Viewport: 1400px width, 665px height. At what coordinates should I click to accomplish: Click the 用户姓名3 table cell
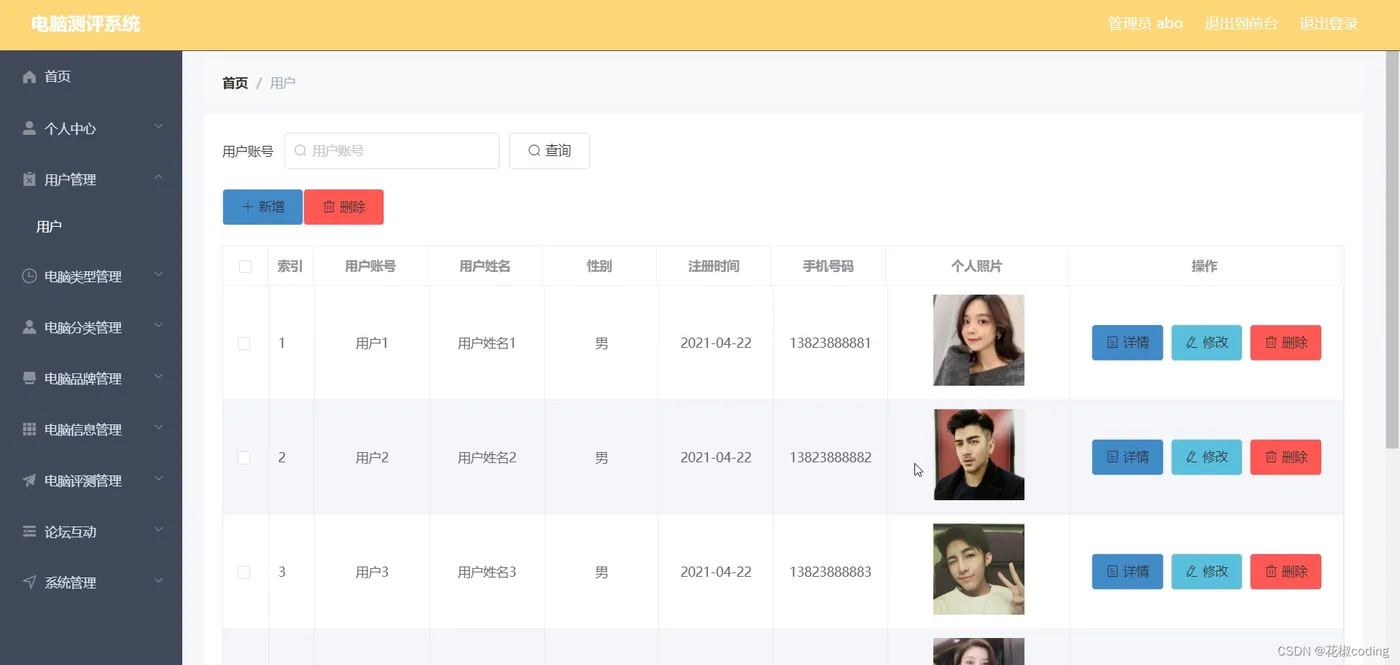click(x=487, y=572)
